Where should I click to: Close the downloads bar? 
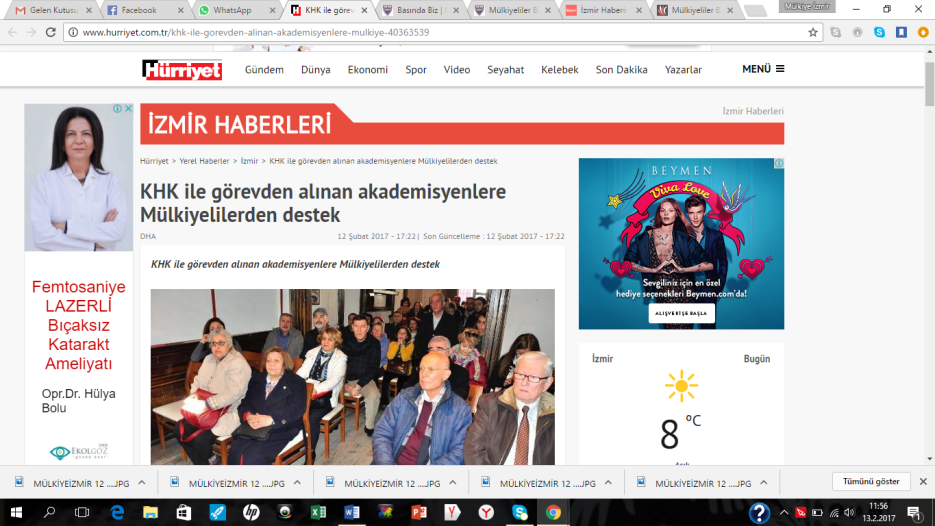click(x=921, y=481)
